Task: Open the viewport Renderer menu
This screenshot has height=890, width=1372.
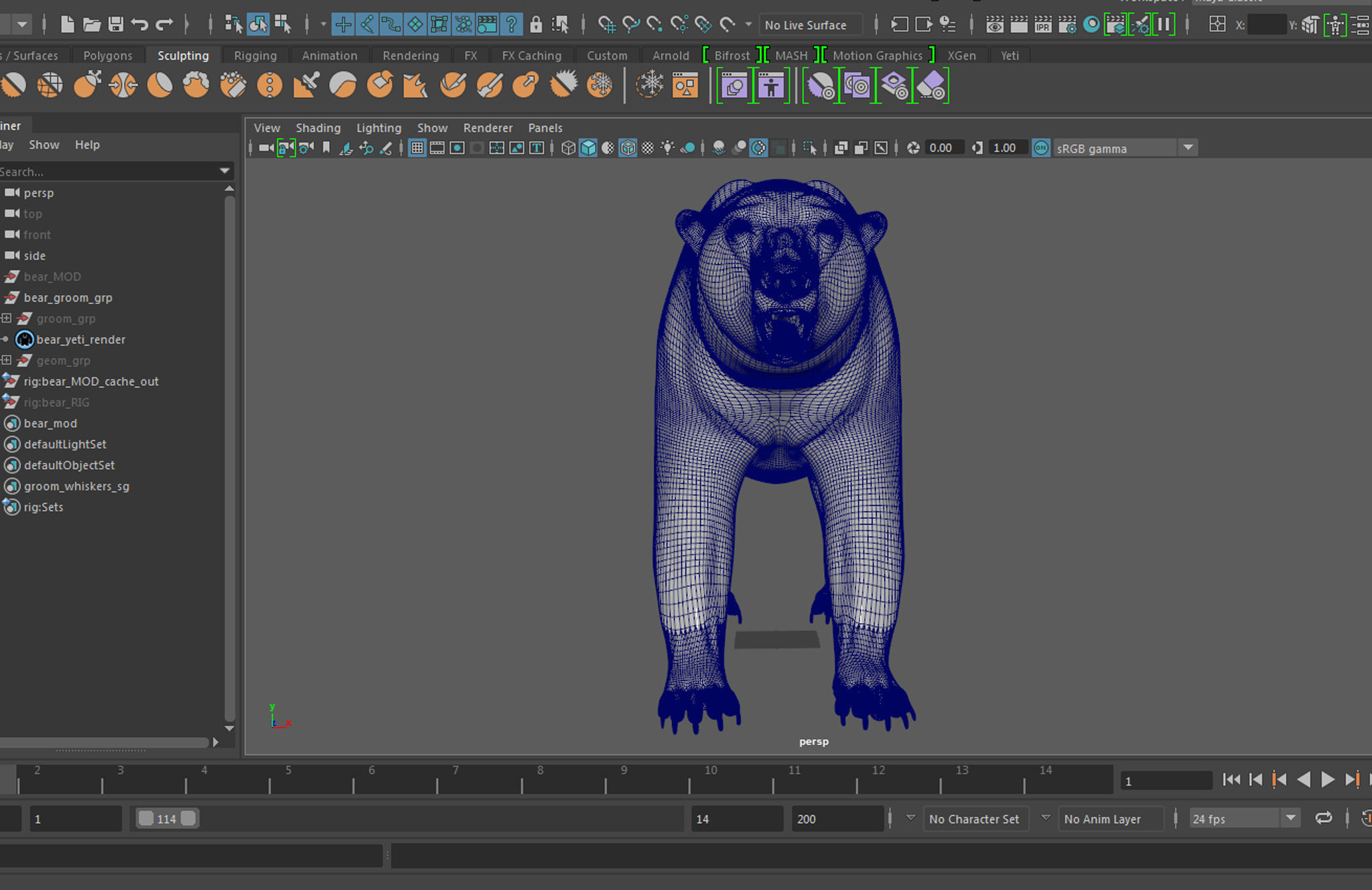Action: point(488,128)
